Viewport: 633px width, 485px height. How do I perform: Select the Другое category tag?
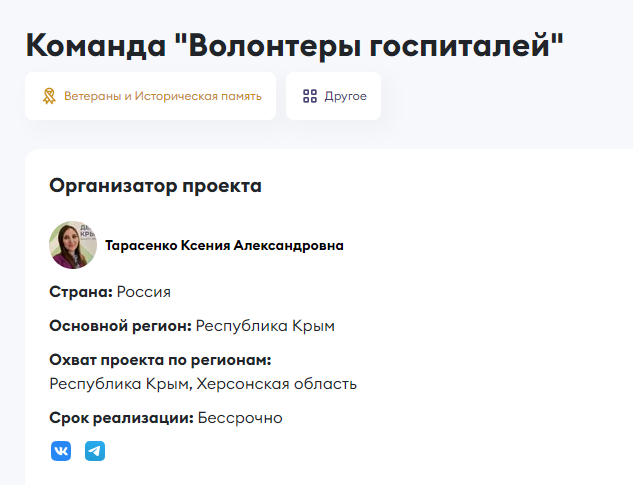tap(333, 96)
